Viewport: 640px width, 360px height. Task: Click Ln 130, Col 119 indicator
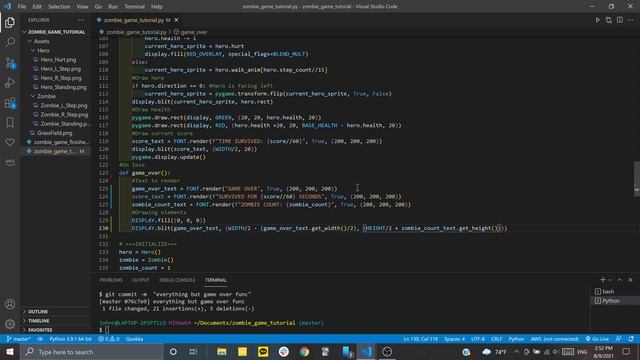420,339
